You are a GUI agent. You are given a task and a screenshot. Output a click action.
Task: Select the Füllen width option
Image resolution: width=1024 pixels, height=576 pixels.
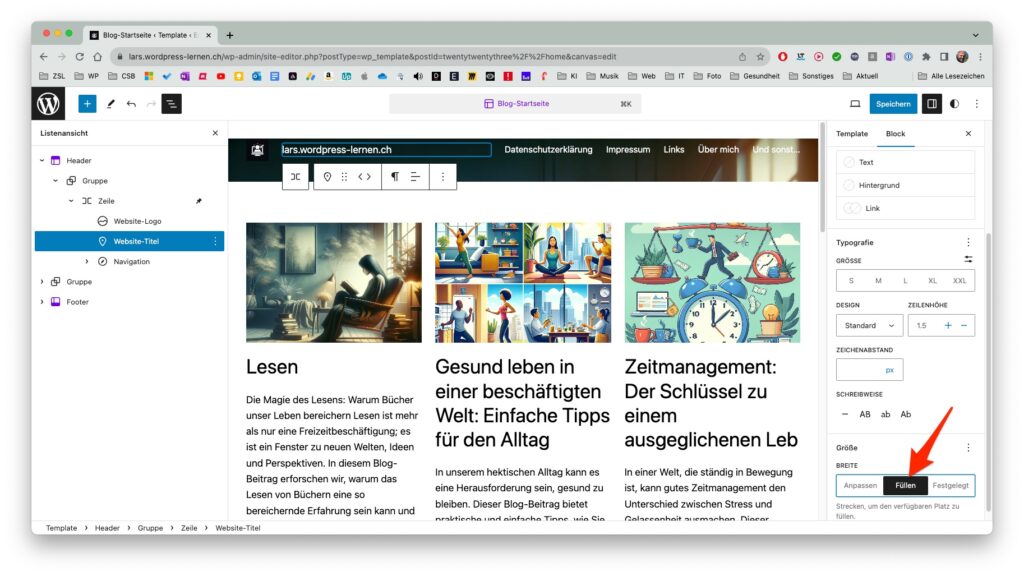tap(905, 485)
